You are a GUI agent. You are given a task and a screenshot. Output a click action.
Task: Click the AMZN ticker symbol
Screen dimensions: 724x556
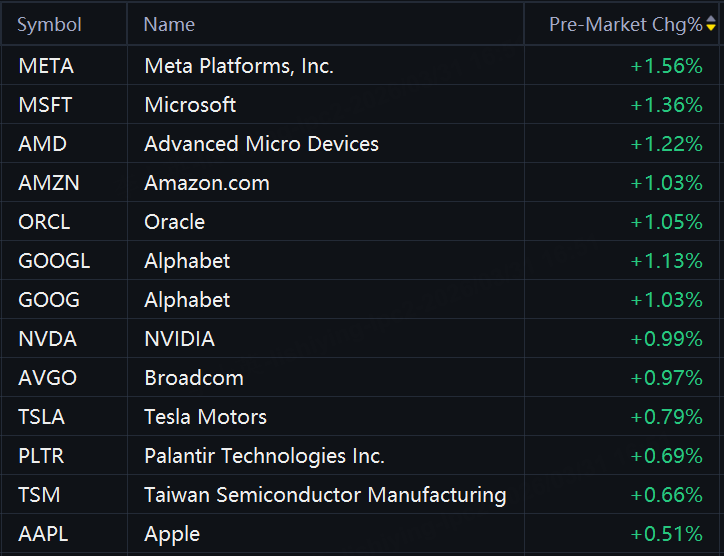coord(48,183)
